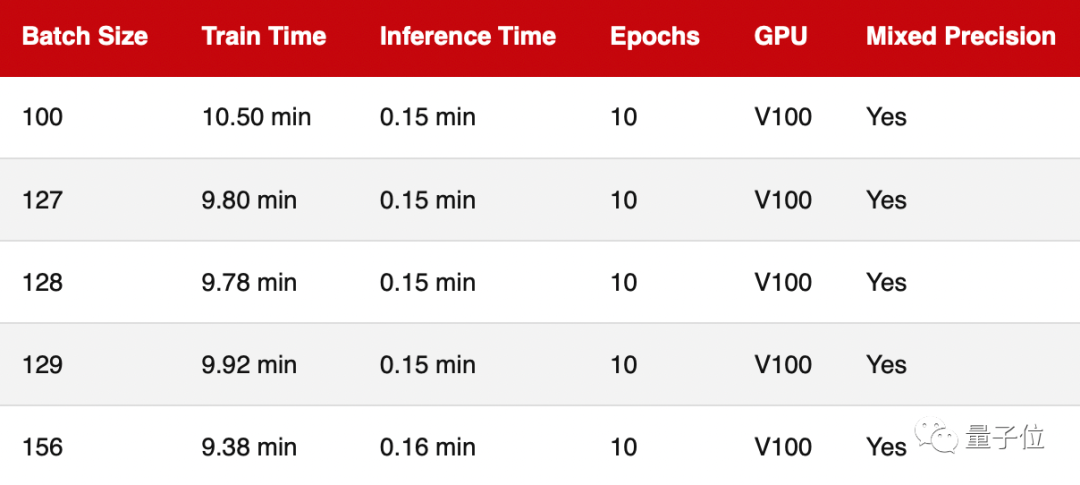
Task: Click the Mixed Precision column header
Action: [961, 37]
